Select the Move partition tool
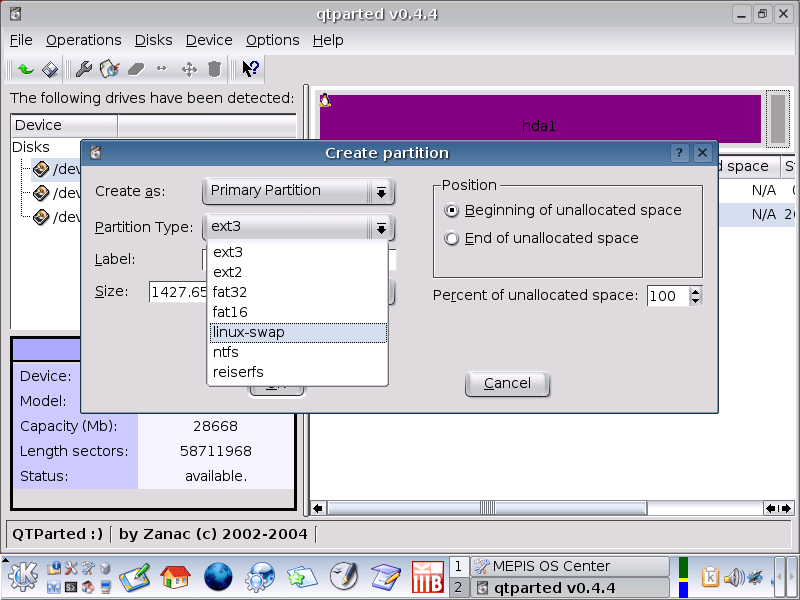Viewport: 800px width, 600px height. click(x=188, y=68)
